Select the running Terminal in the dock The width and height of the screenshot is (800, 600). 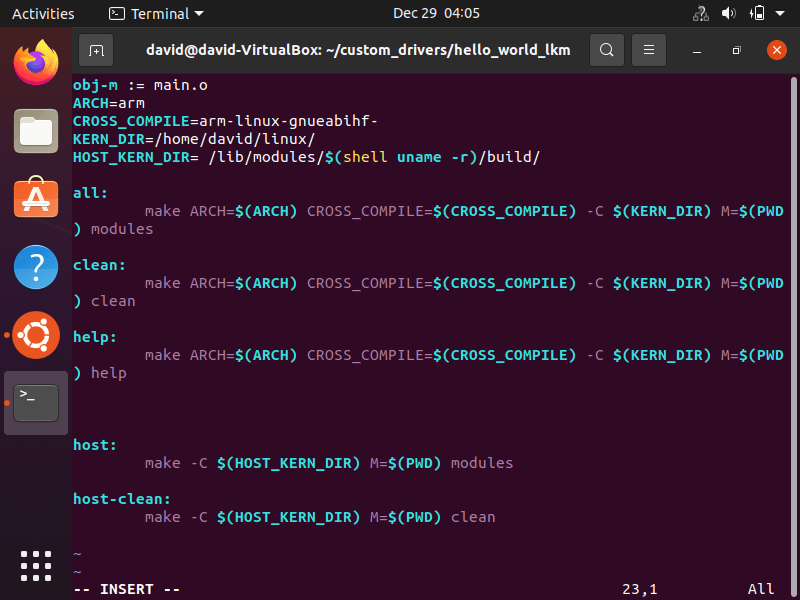point(35,402)
